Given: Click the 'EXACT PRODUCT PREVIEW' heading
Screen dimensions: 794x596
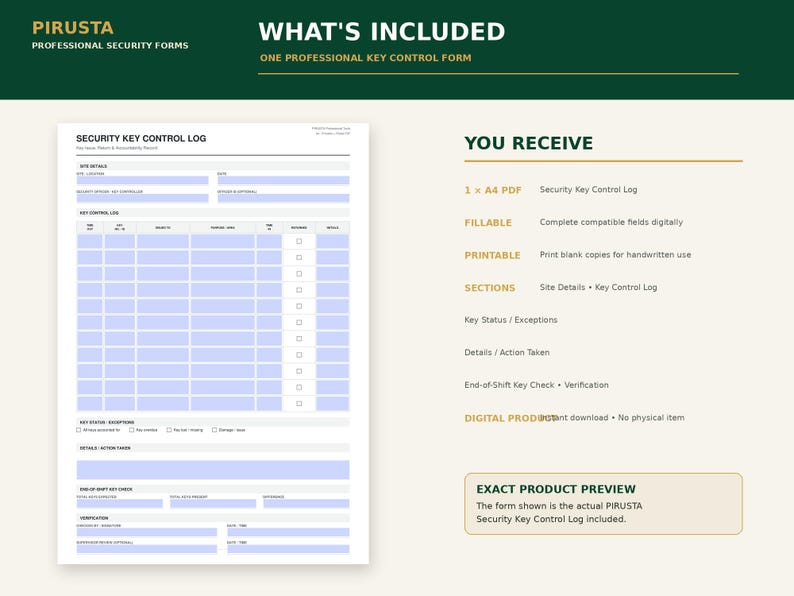Looking at the screenshot, I should (x=556, y=489).
